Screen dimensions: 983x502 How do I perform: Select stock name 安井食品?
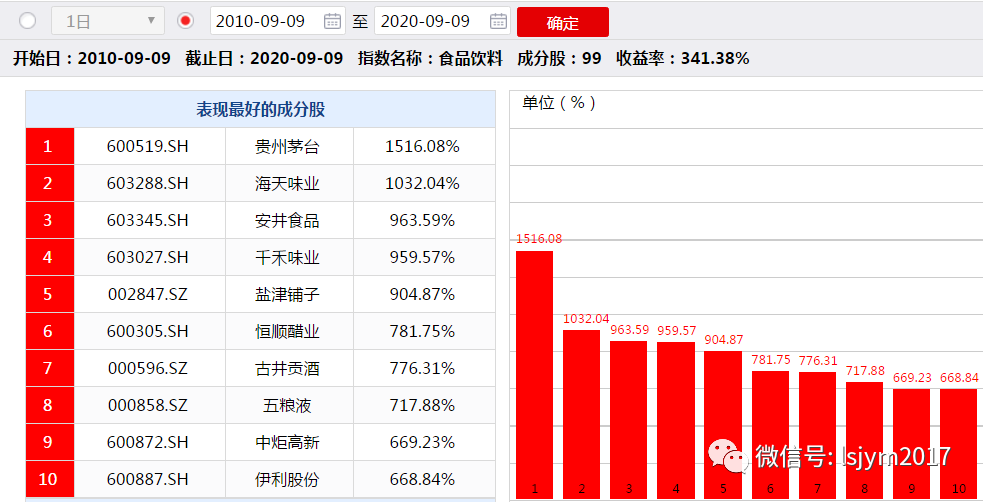click(287, 221)
